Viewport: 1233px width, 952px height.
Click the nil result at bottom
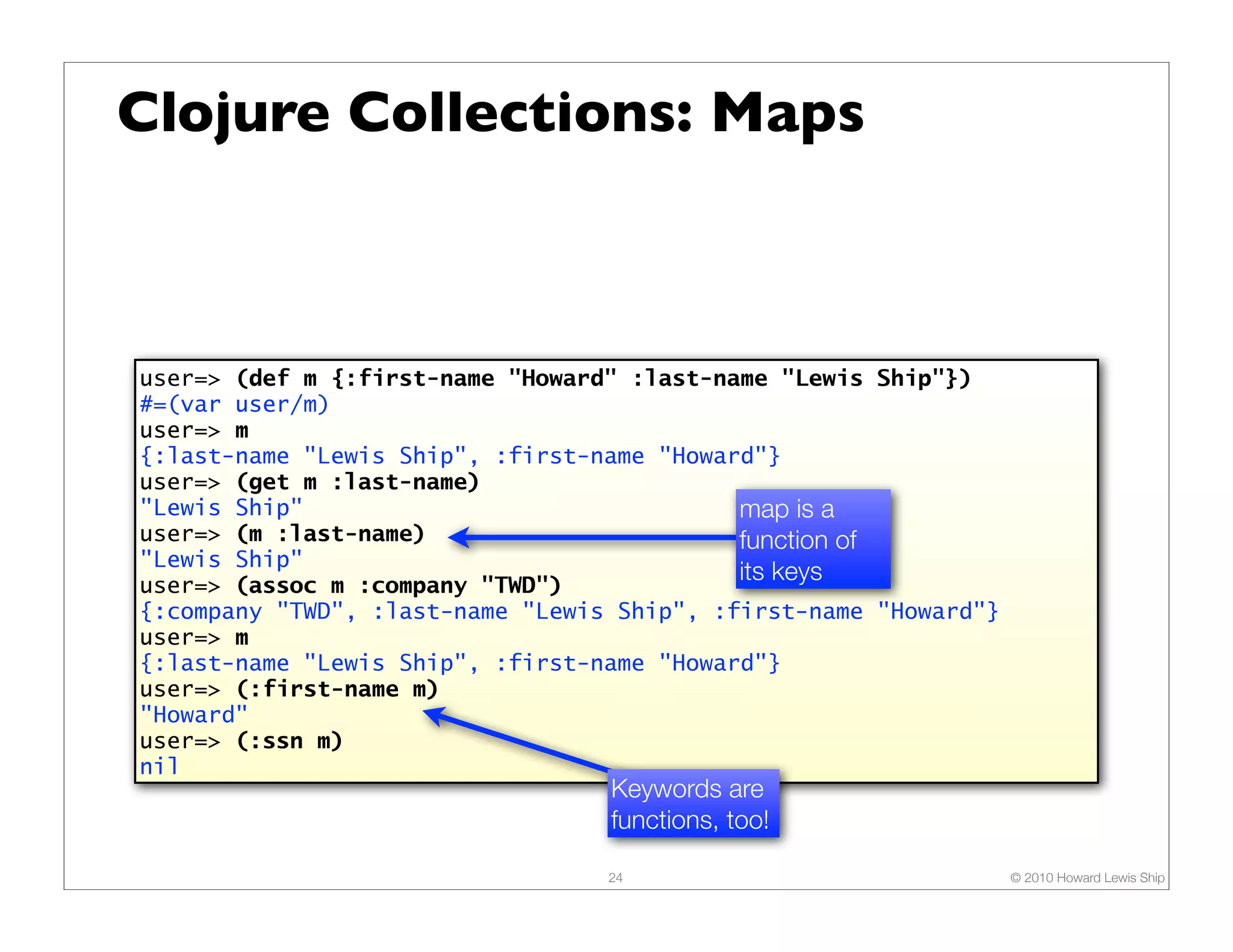point(159,767)
